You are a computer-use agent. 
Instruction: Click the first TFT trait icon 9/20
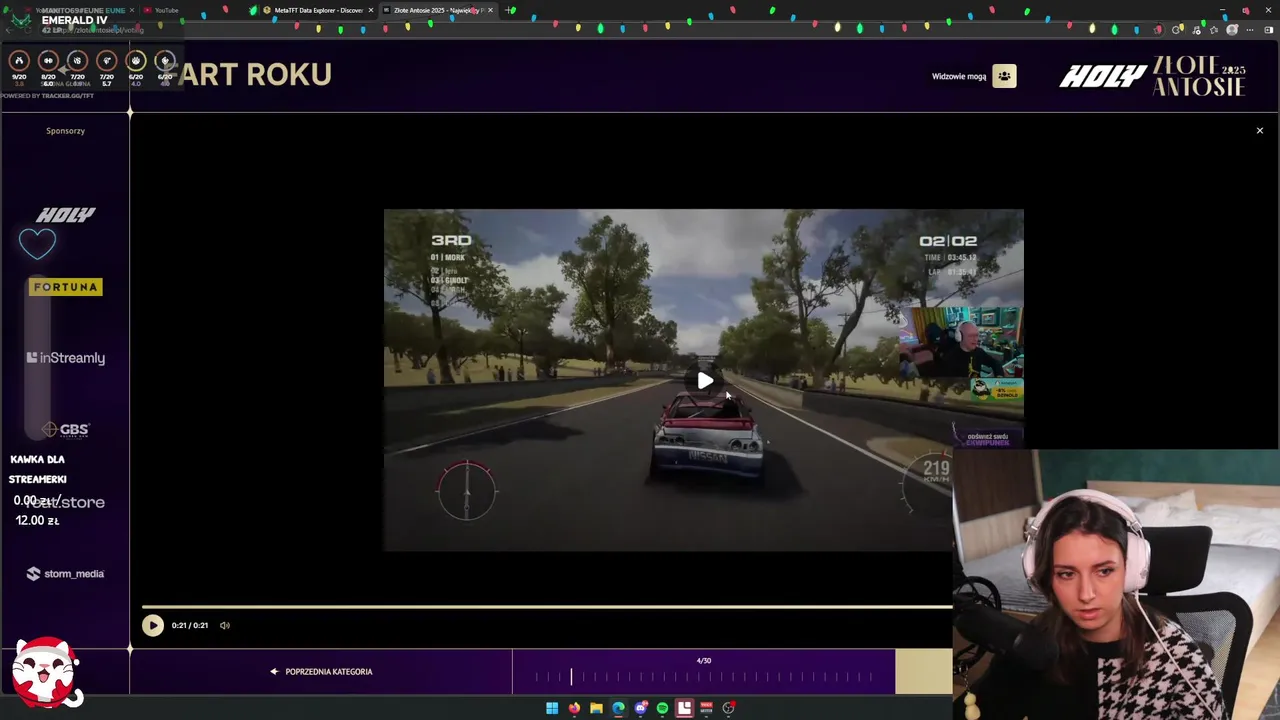(19, 61)
